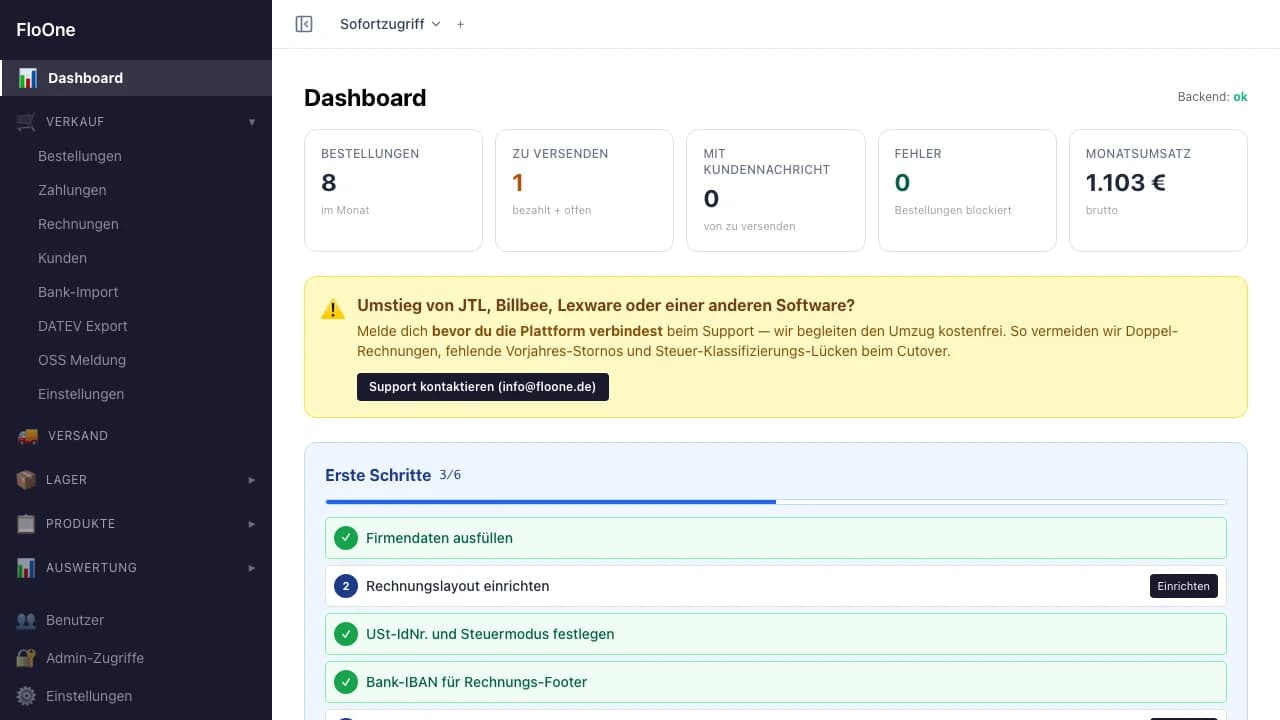Expand the Produkte section arrow

252,524
